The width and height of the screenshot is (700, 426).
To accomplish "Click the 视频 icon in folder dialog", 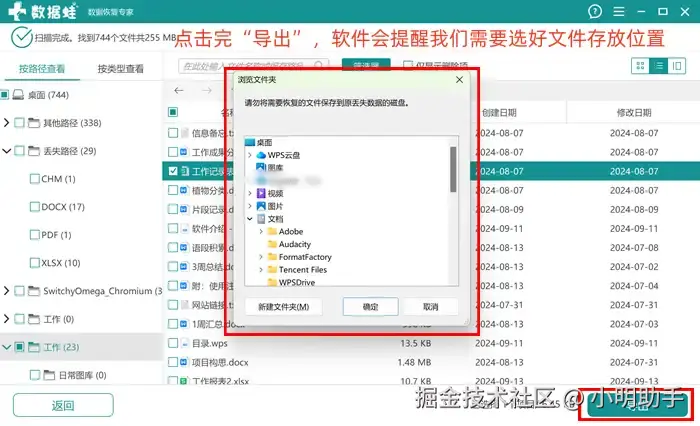I will (261, 193).
